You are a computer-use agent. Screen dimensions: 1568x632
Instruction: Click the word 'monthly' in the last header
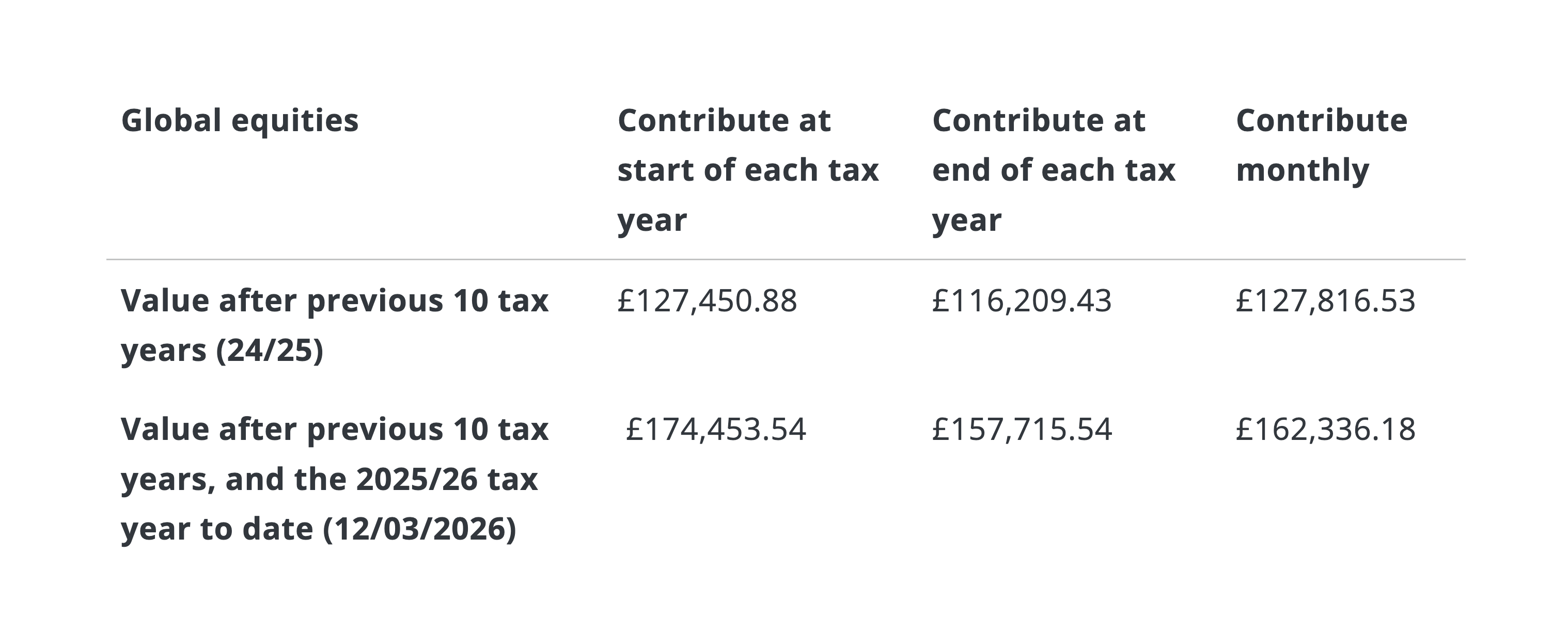pyautogui.click(x=1302, y=171)
